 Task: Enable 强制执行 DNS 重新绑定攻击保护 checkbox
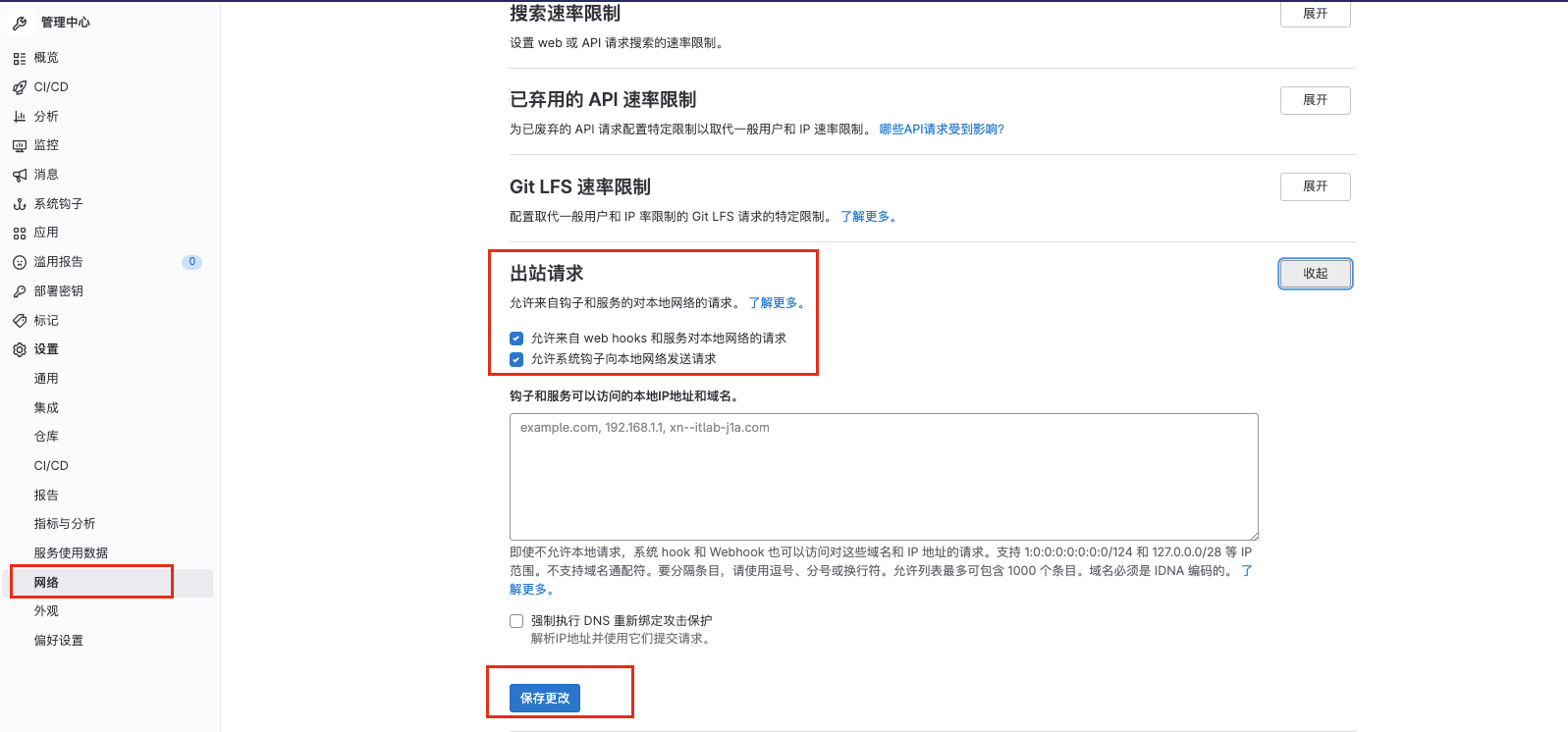516,621
